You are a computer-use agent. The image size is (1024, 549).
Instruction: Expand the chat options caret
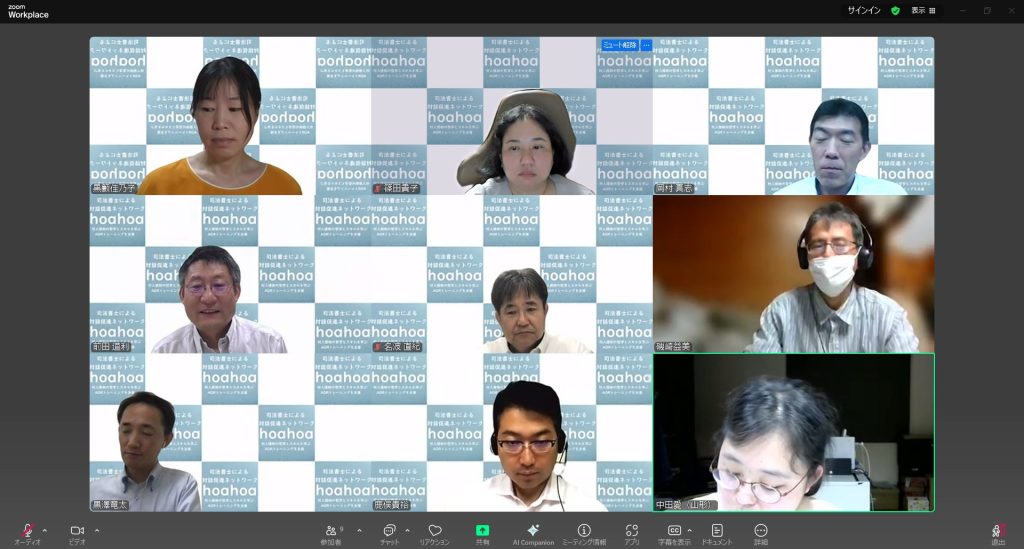(x=408, y=530)
